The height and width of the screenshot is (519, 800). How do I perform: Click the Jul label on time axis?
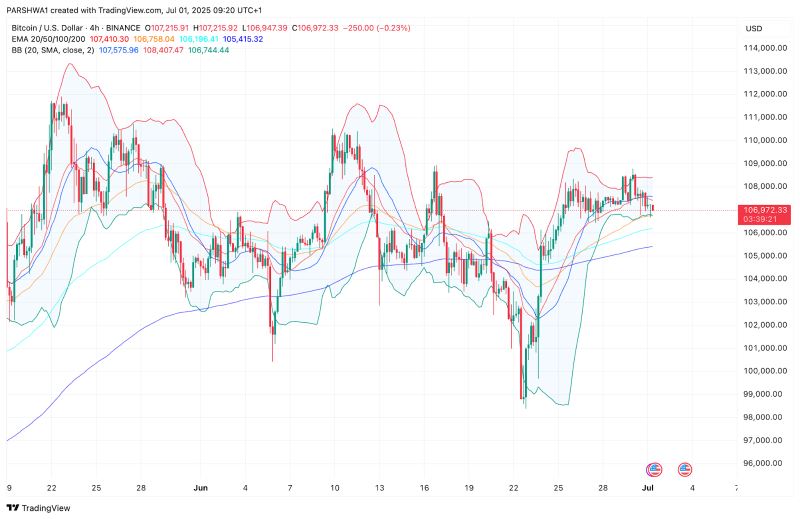click(649, 489)
